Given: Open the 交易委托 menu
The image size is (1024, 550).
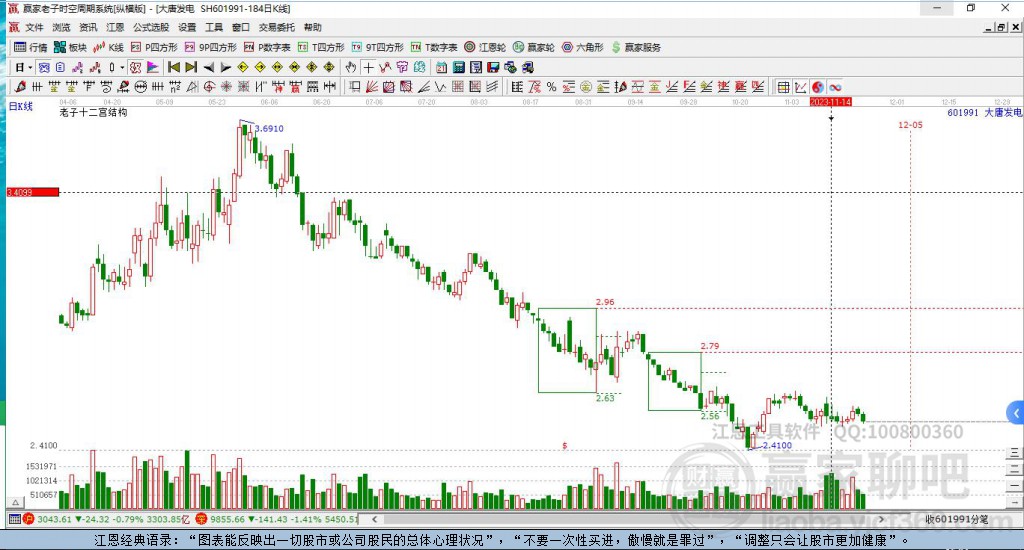Looking at the screenshot, I should click(x=276, y=27).
